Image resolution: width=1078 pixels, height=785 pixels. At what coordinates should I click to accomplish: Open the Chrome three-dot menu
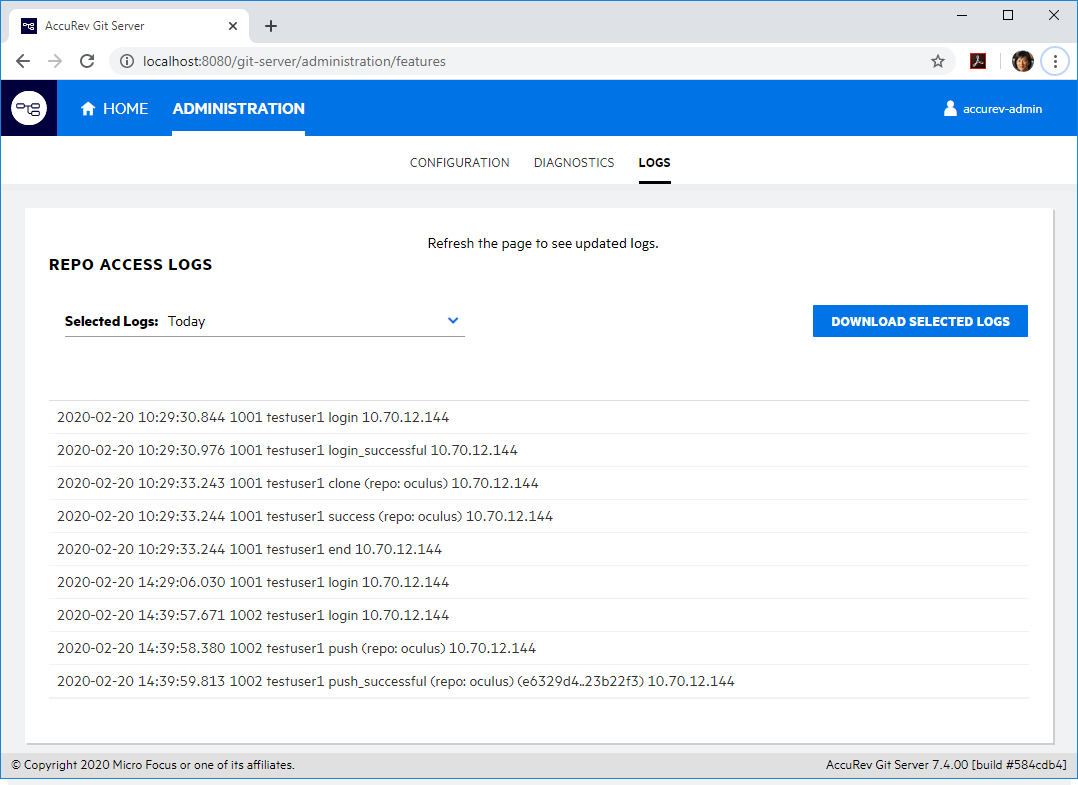[1054, 61]
